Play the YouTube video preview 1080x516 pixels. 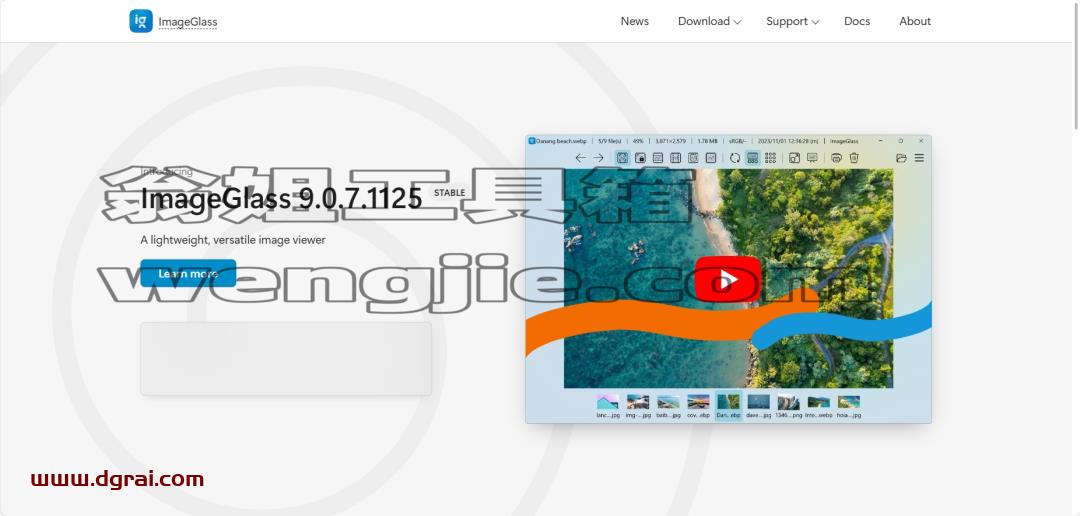[x=727, y=279]
